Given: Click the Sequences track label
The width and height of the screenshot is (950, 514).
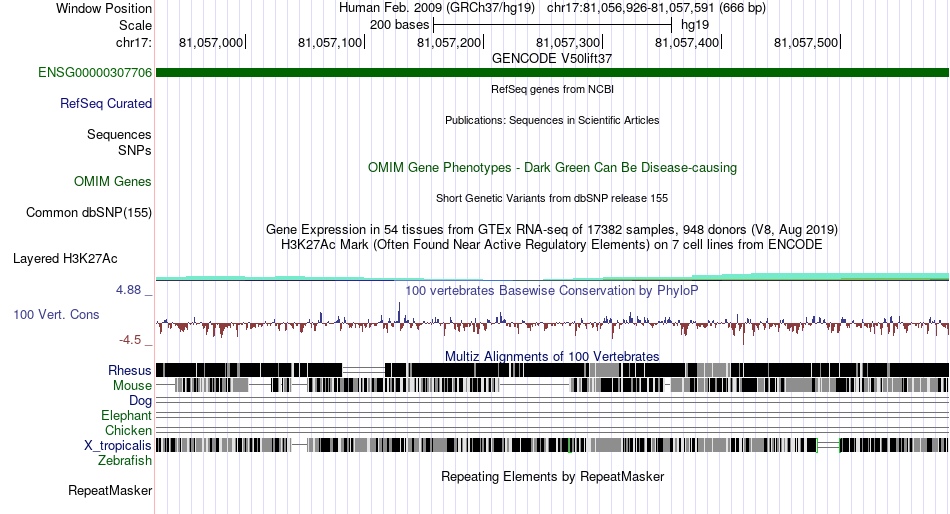Looking at the screenshot, I should pos(119,135).
